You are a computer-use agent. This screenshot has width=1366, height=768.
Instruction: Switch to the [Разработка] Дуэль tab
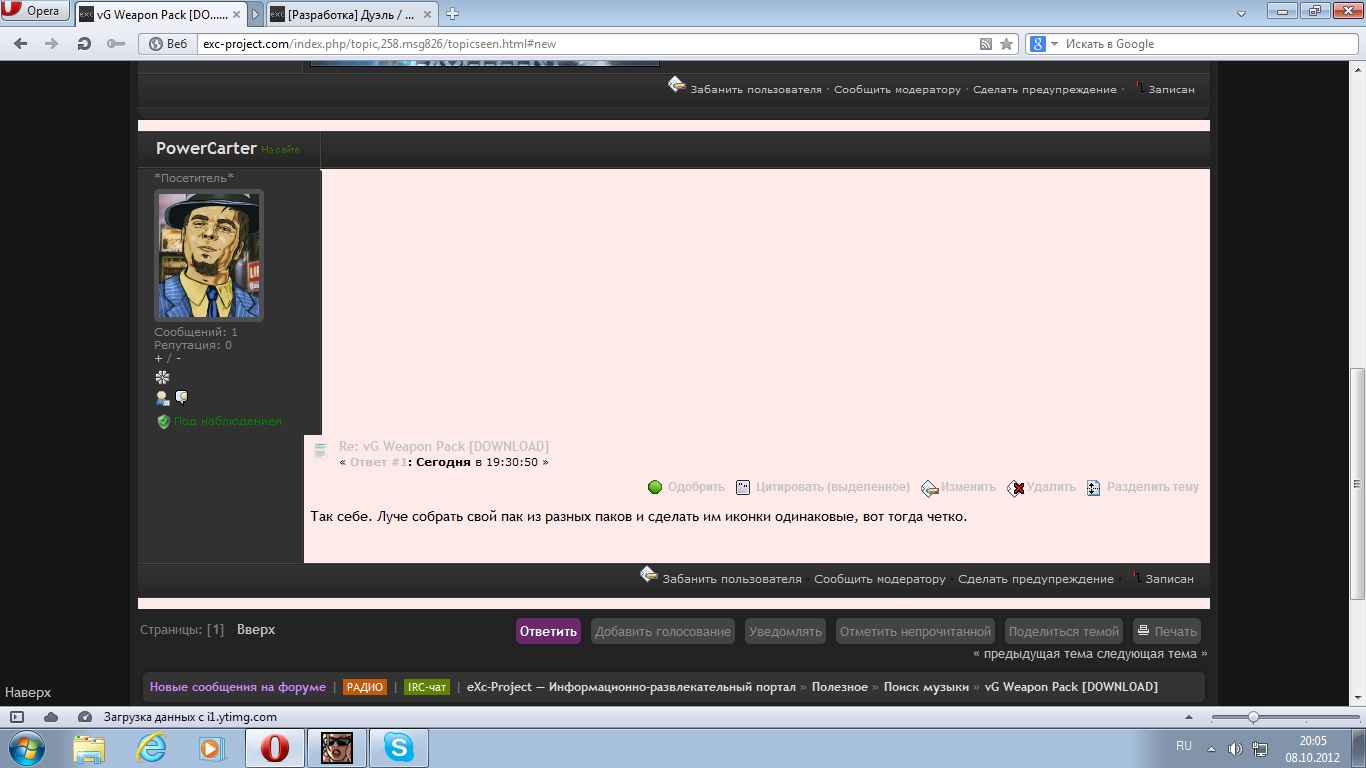pos(350,14)
